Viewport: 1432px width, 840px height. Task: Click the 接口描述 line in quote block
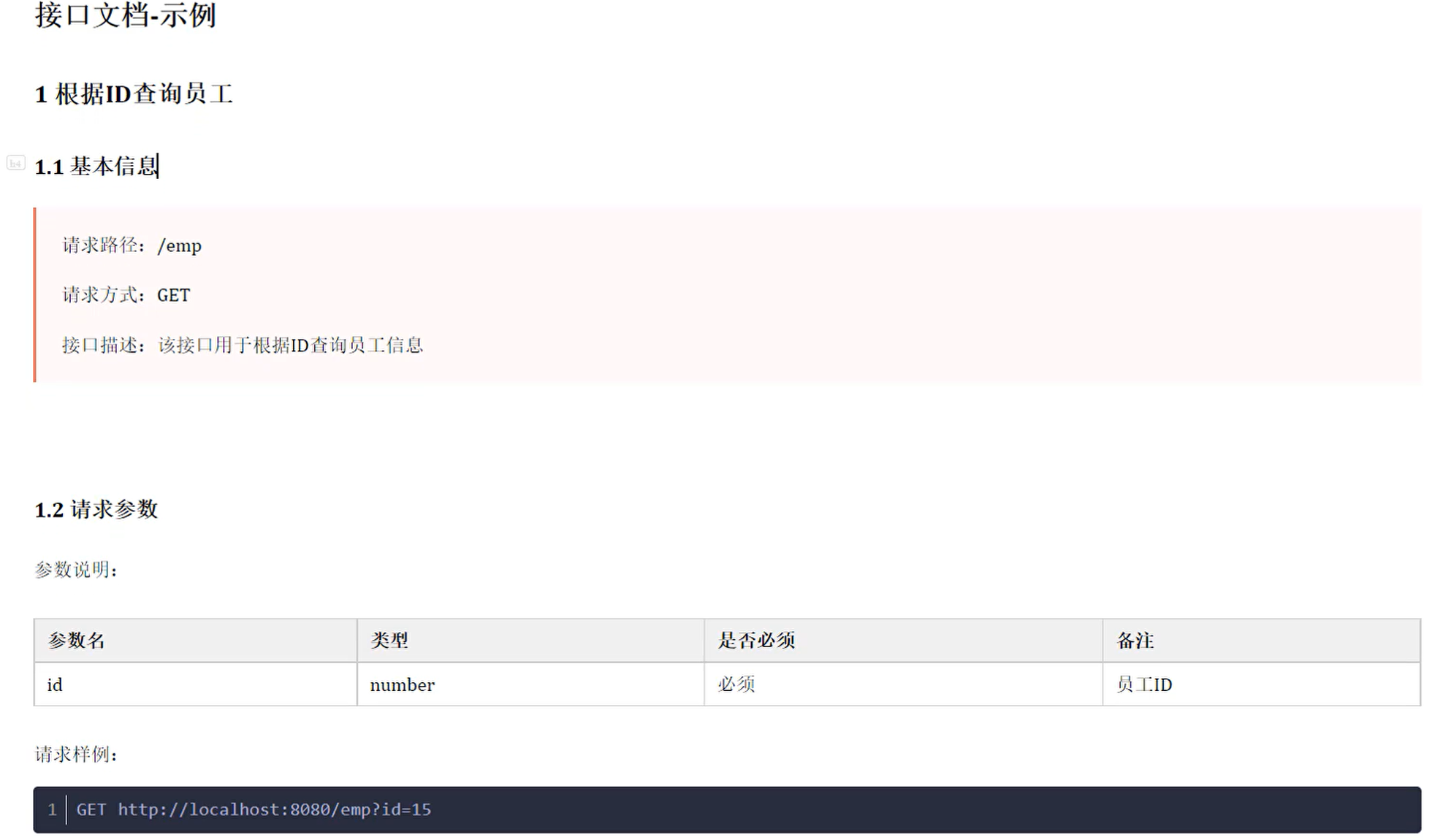point(242,345)
